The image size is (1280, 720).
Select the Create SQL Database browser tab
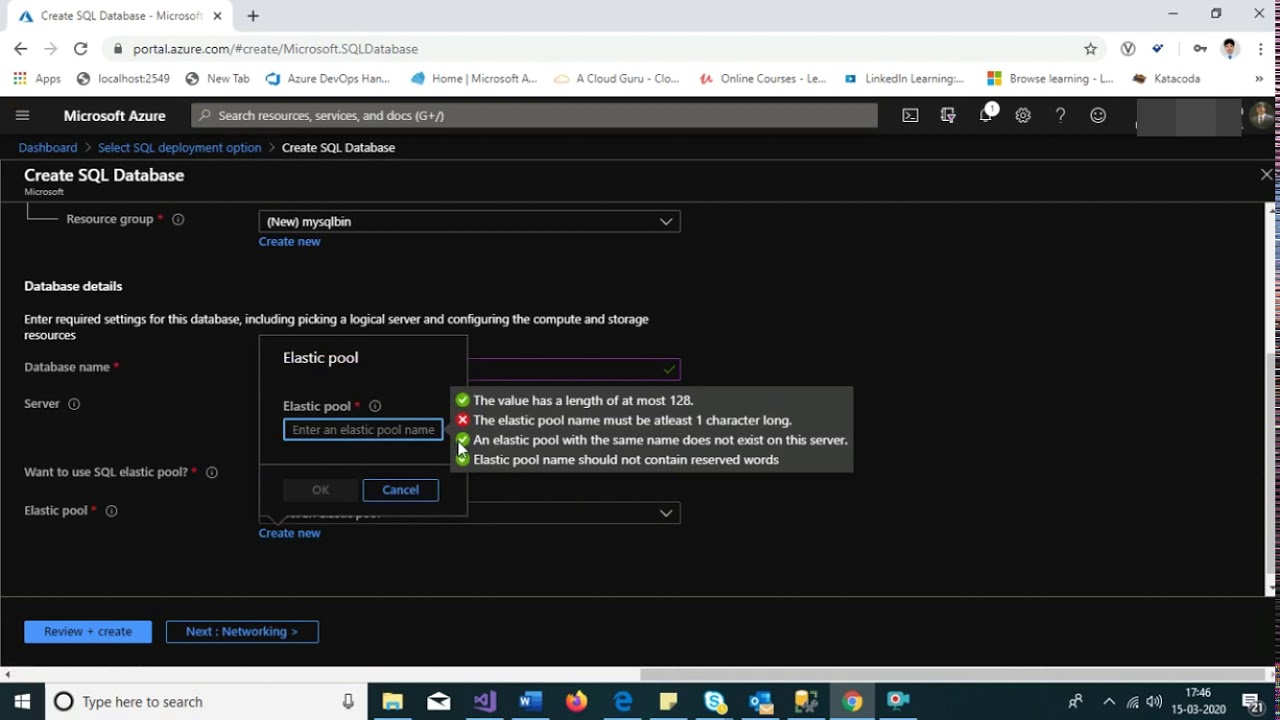click(120, 16)
